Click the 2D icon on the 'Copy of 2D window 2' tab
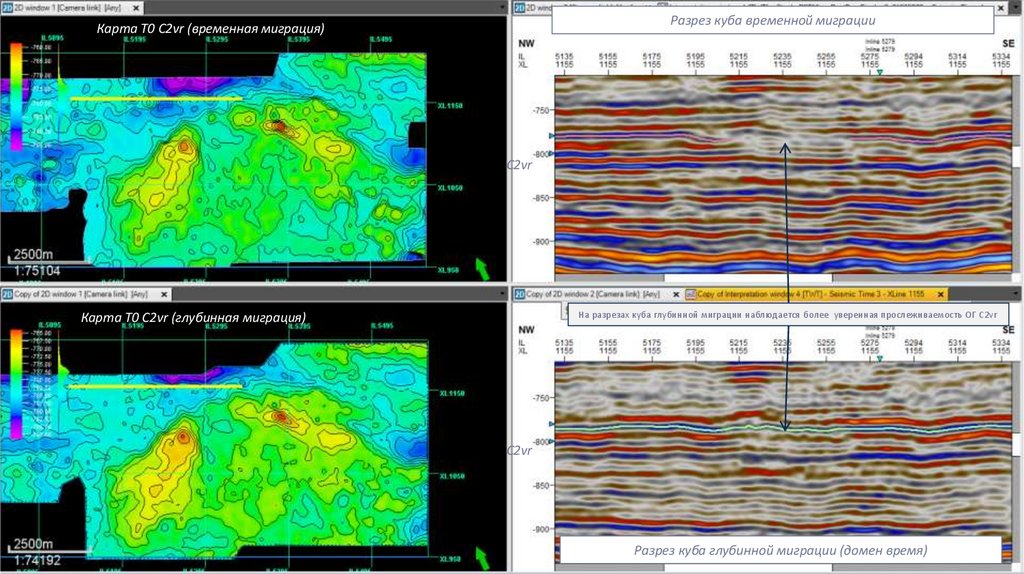The image size is (1024, 574). (x=519, y=295)
